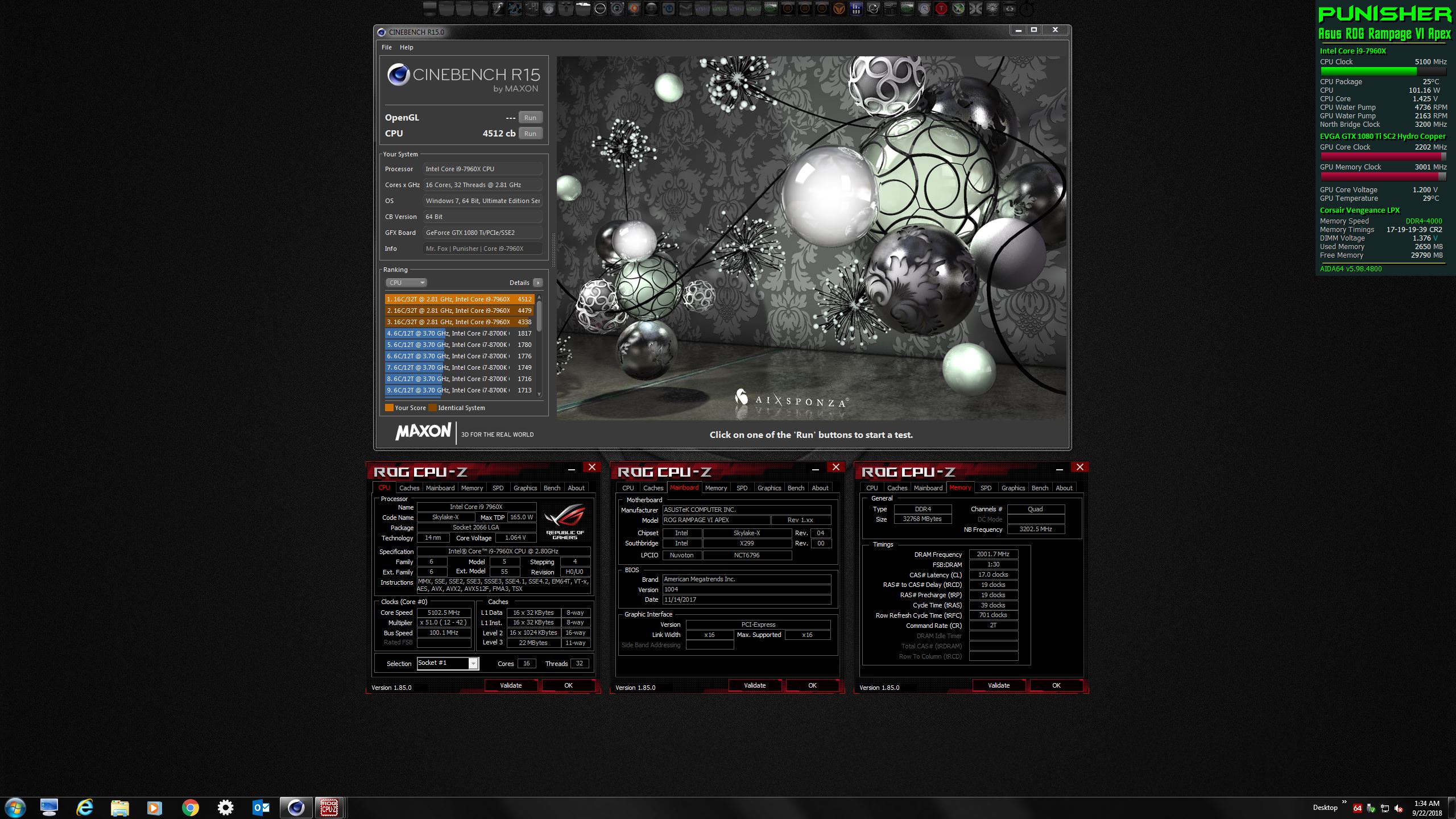Open Caches tab in left CPU-Z
This screenshot has height=819, width=1456.
coord(409,488)
